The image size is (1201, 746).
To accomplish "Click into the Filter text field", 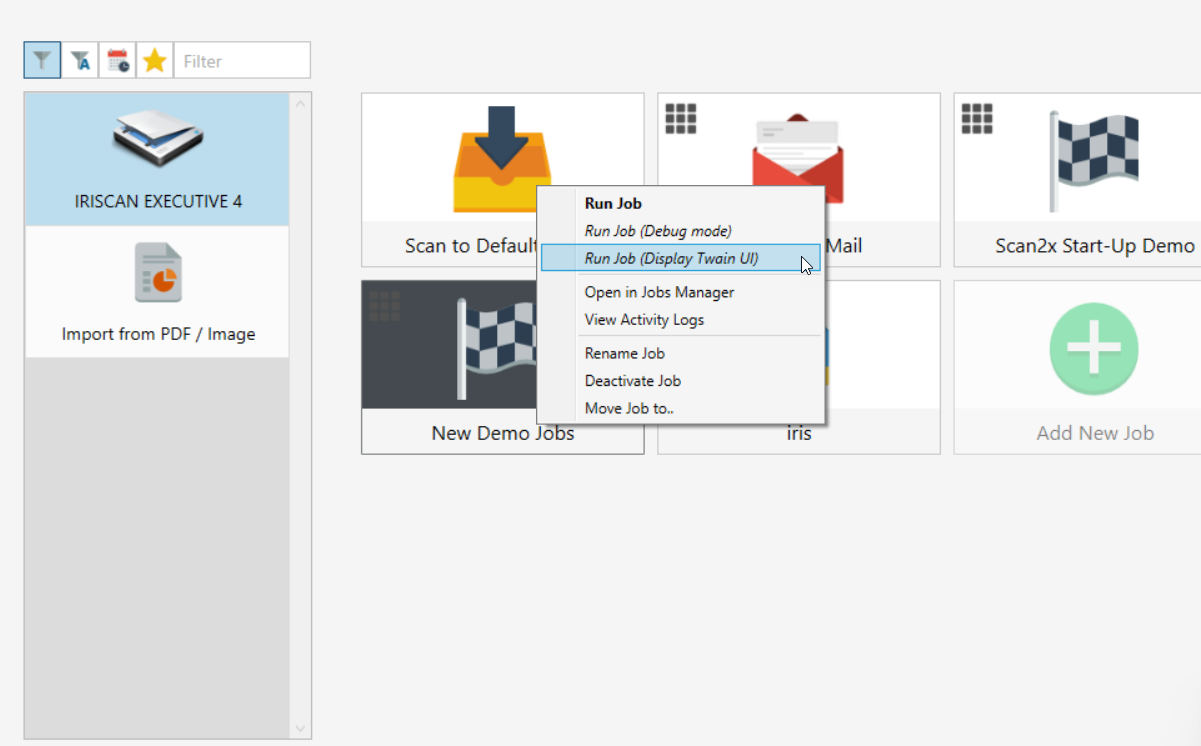I will coord(242,61).
